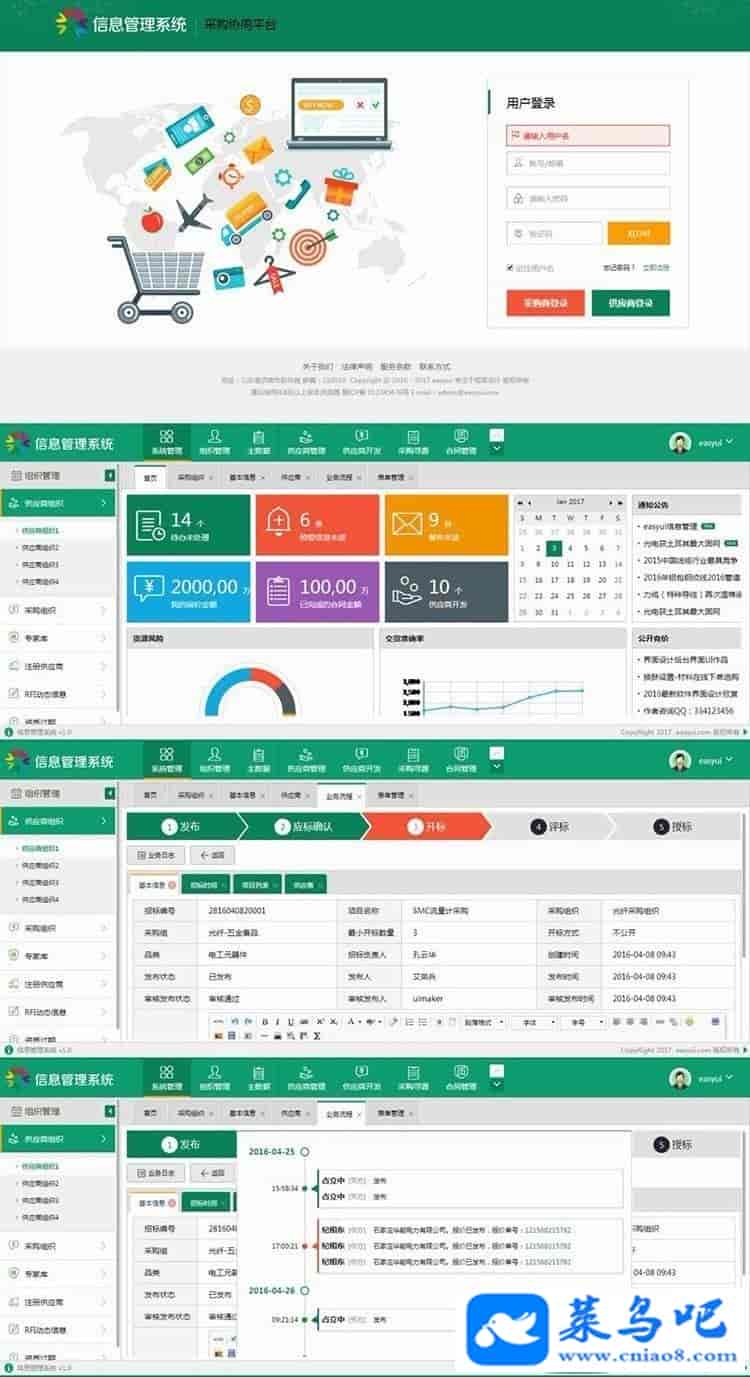Open the 段落格式 dropdown in the editor toolbar

pyautogui.click(x=484, y=1022)
